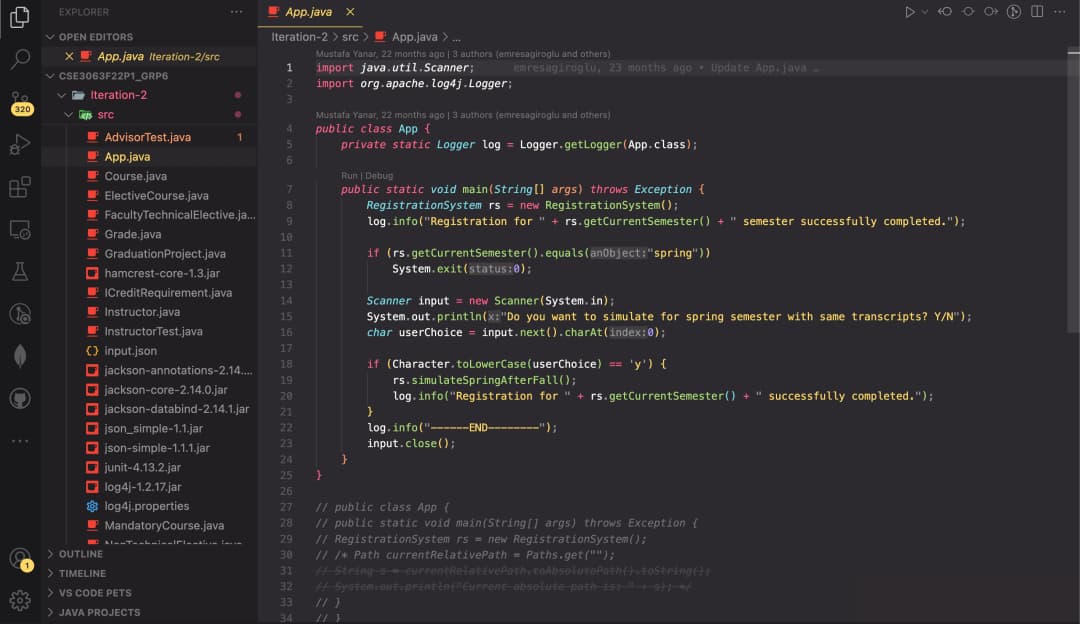Switch to the App.java editor tab

coord(310,14)
